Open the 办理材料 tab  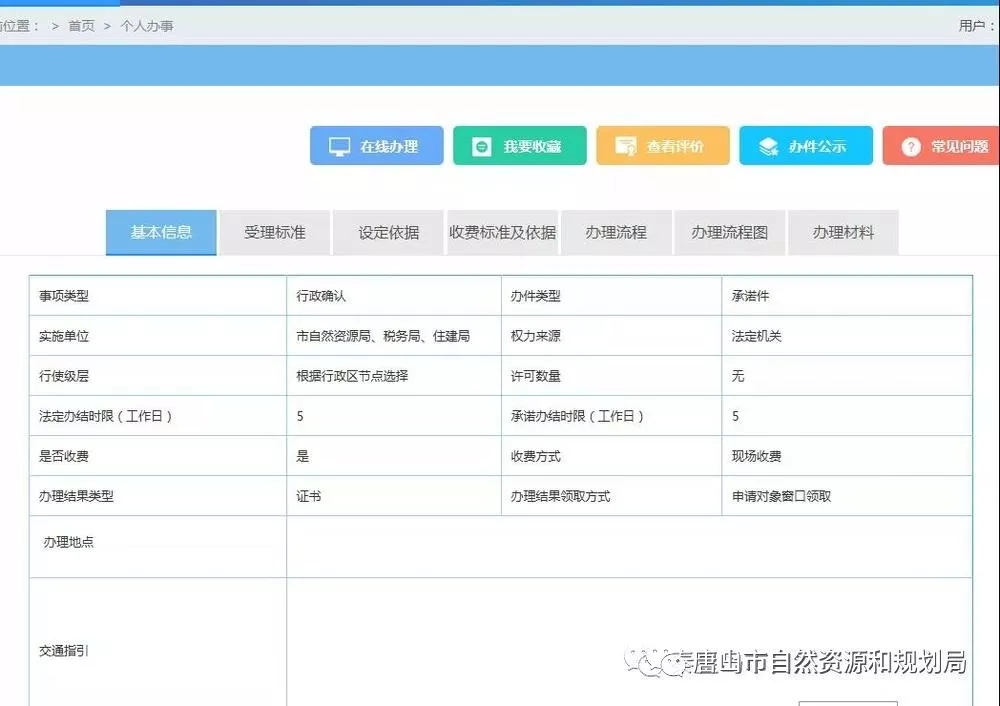(x=843, y=232)
